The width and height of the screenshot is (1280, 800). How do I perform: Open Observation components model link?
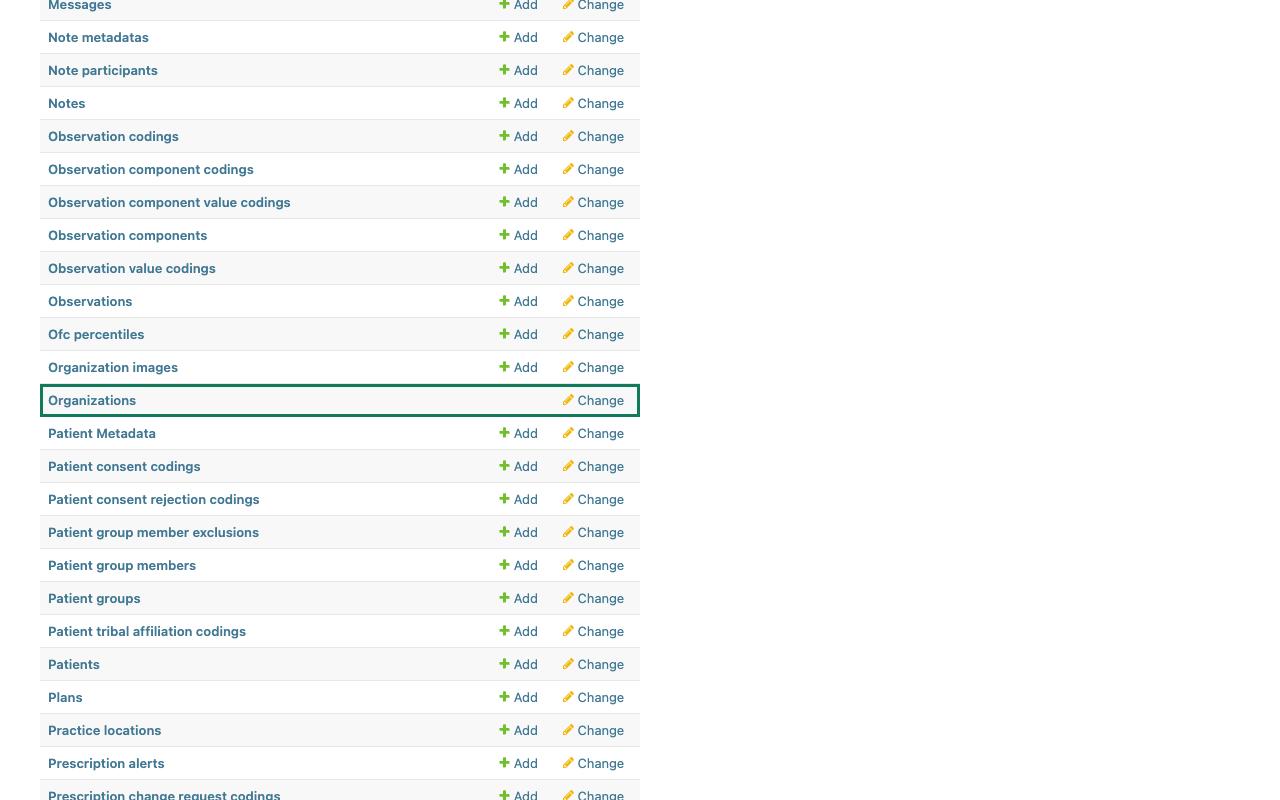(128, 235)
